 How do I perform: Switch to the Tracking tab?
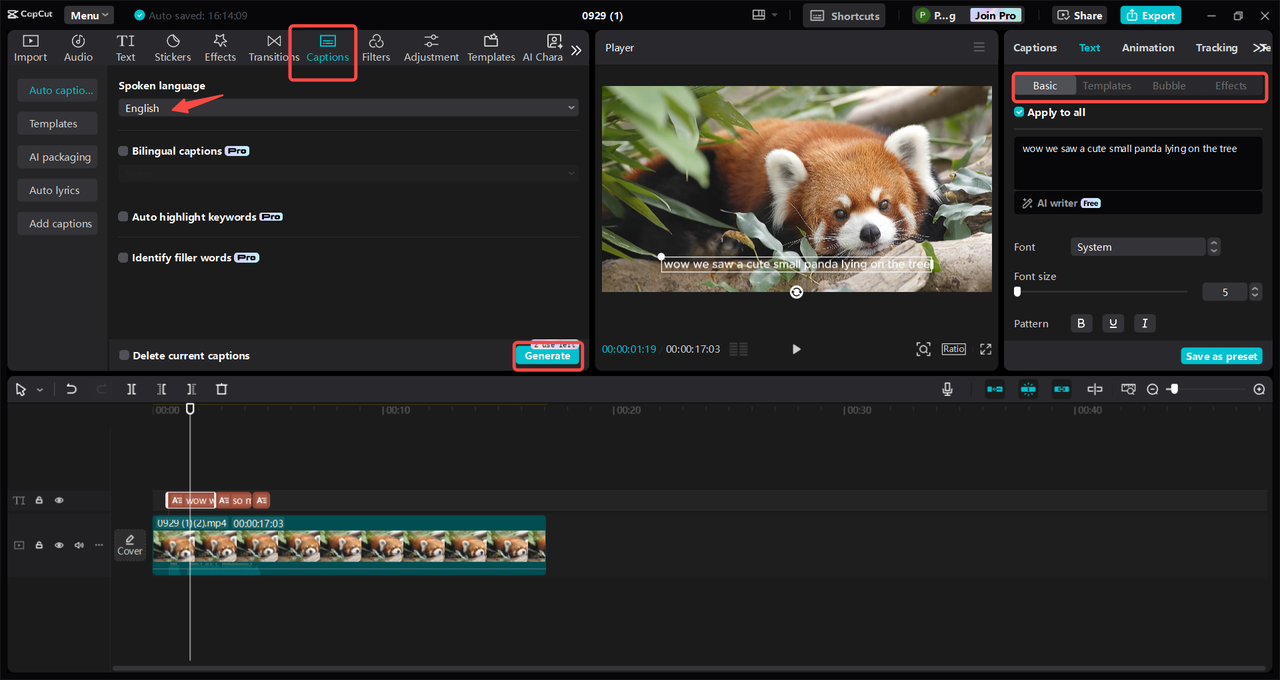pyautogui.click(x=1217, y=47)
